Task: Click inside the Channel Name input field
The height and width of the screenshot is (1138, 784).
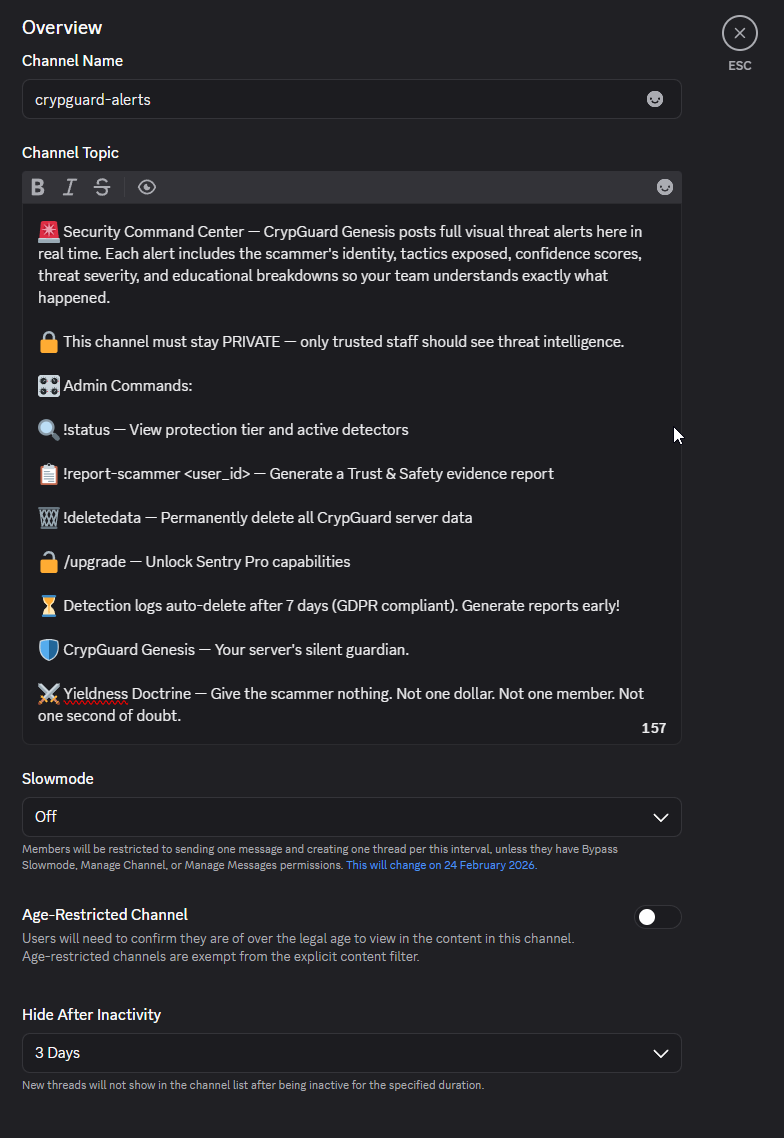Action: [x=300, y=99]
